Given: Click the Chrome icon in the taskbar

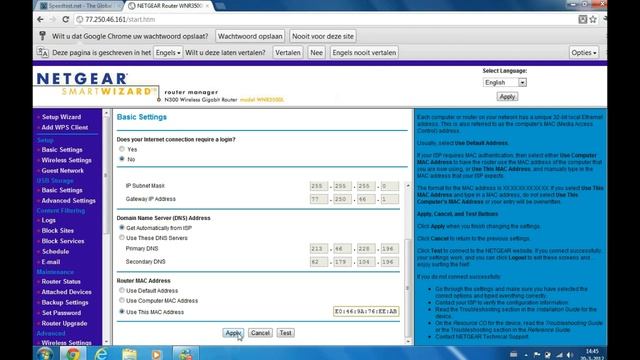Looking at the screenshot, I should click(x=73, y=354).
